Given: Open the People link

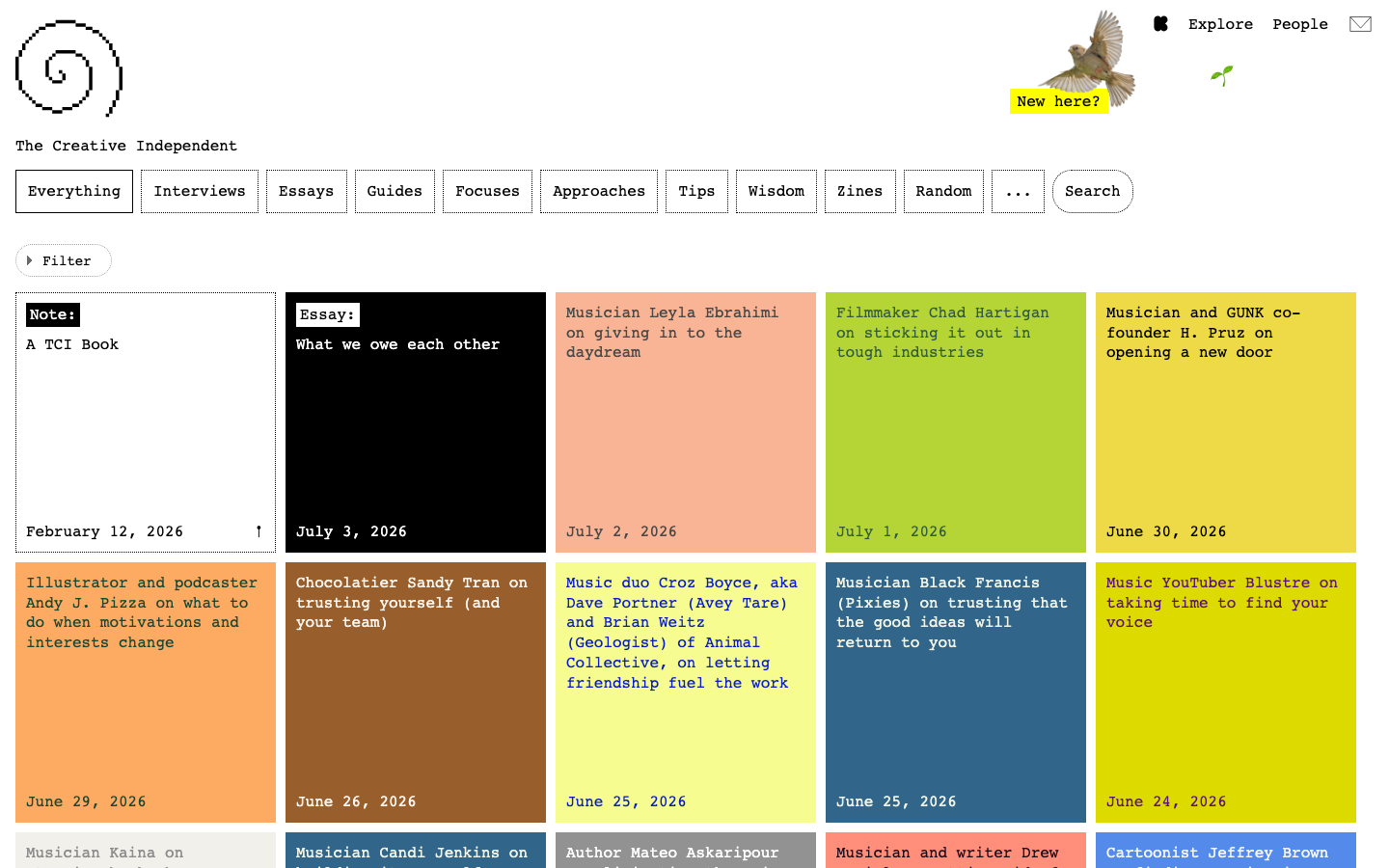Looking at the screenshot, I should [x=1300, y=24].
